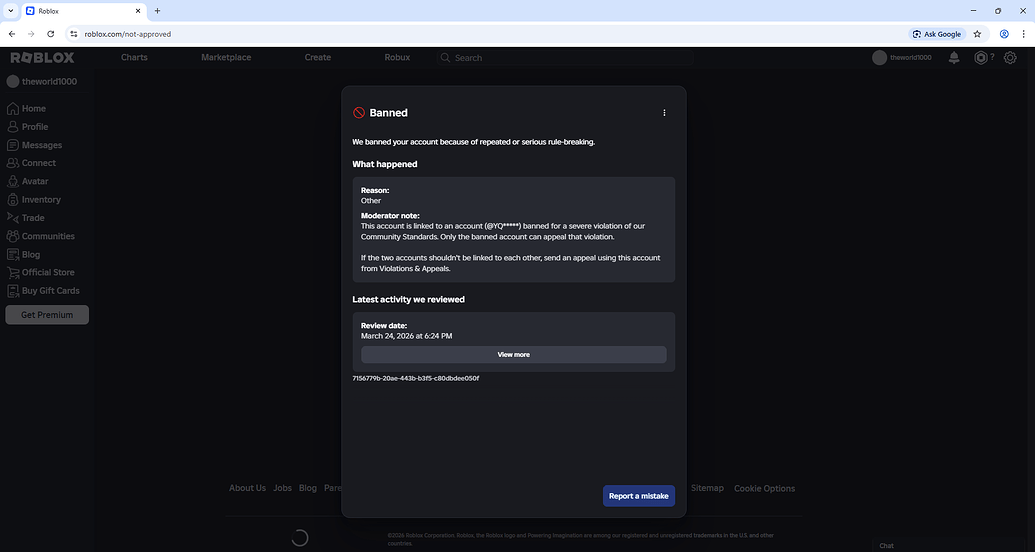Click the 'Latest activity we reviewed' heading

409,299
